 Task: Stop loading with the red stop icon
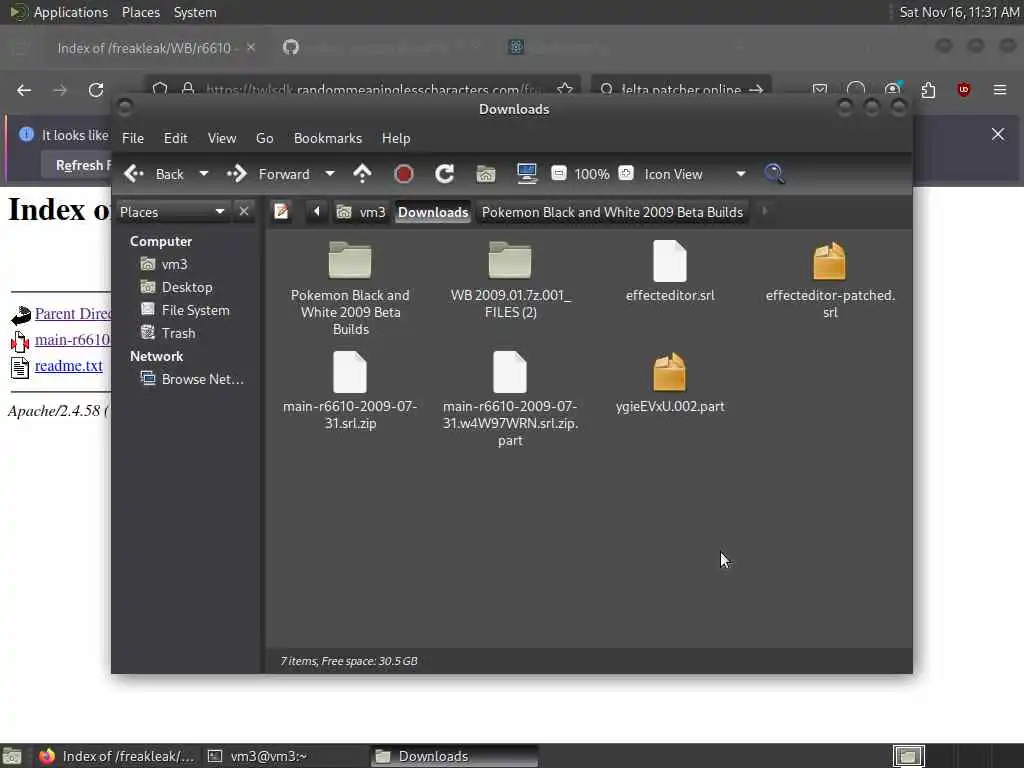[x=404, y=174]
